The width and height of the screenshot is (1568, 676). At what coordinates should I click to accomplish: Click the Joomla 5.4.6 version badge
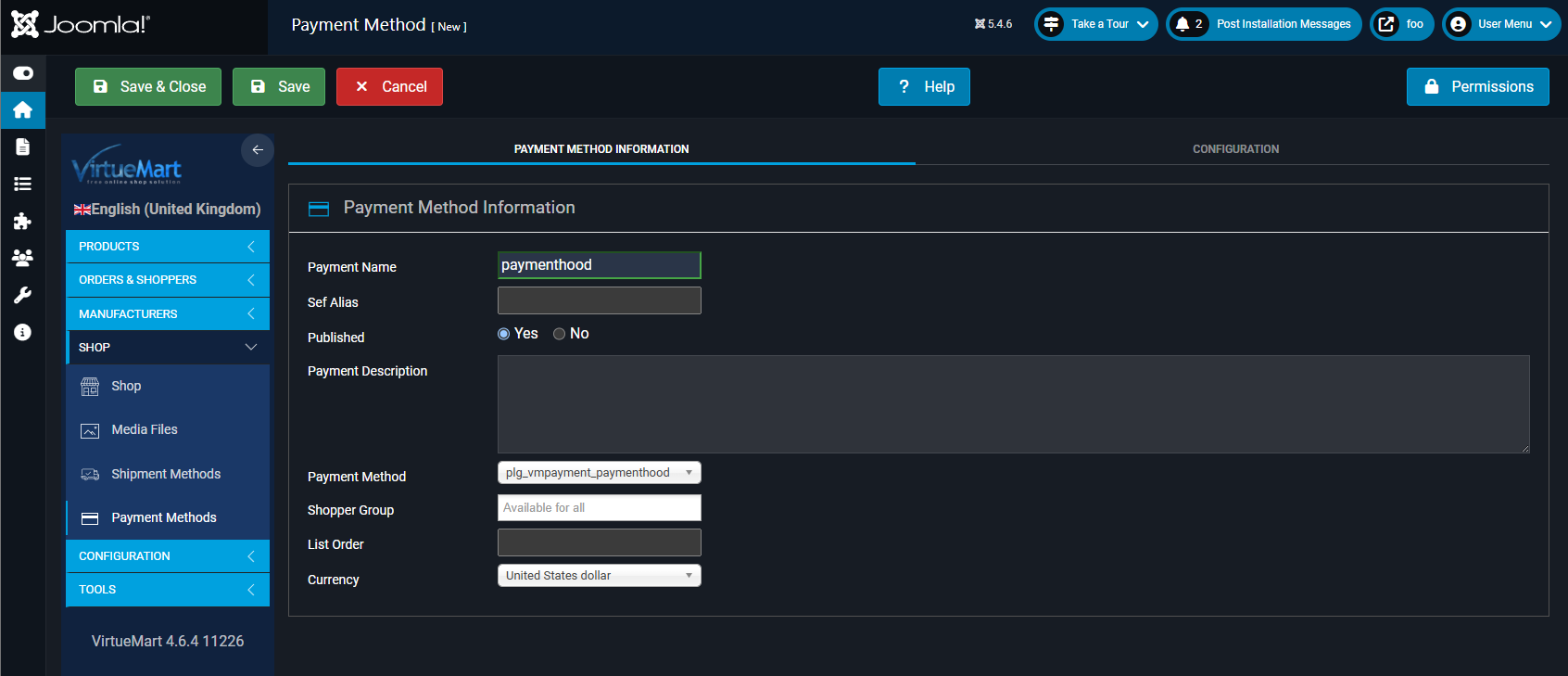pyautogui.click(x=993, y=24)
